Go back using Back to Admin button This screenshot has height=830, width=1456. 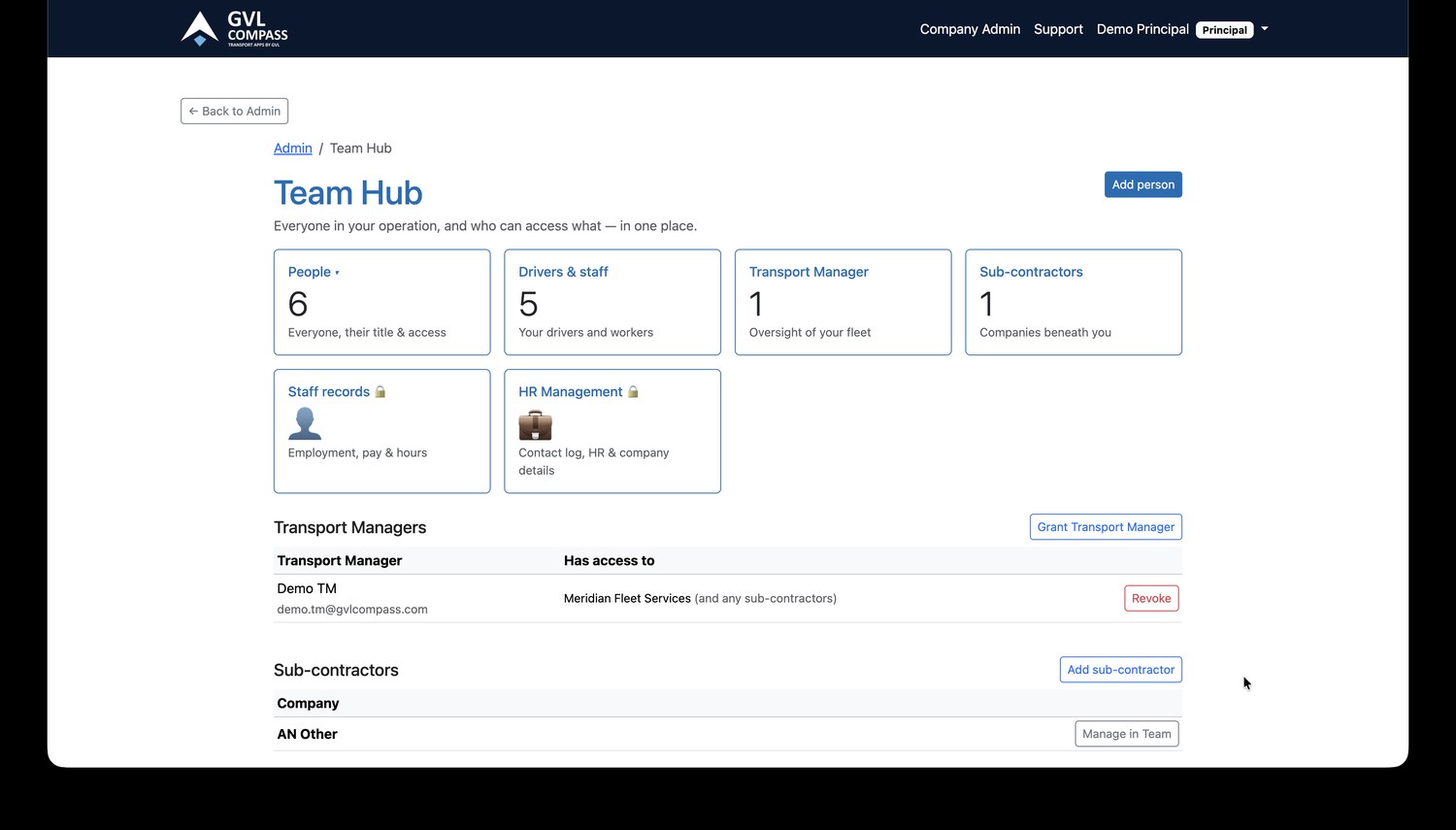point(234,111)
